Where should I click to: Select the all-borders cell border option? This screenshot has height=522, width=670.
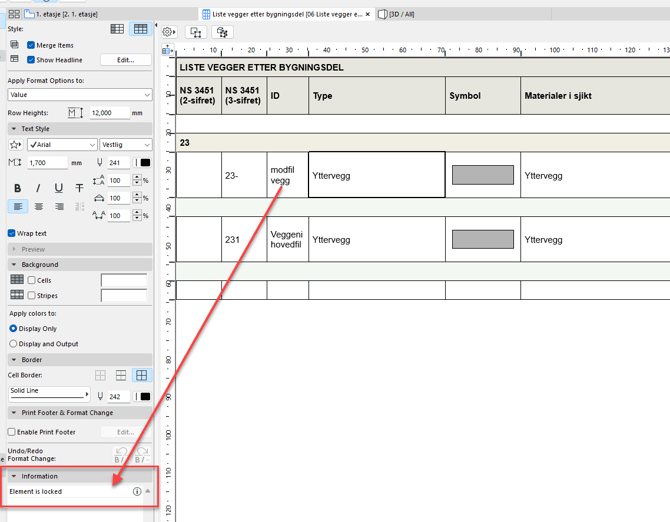click(x=142, y=375)
